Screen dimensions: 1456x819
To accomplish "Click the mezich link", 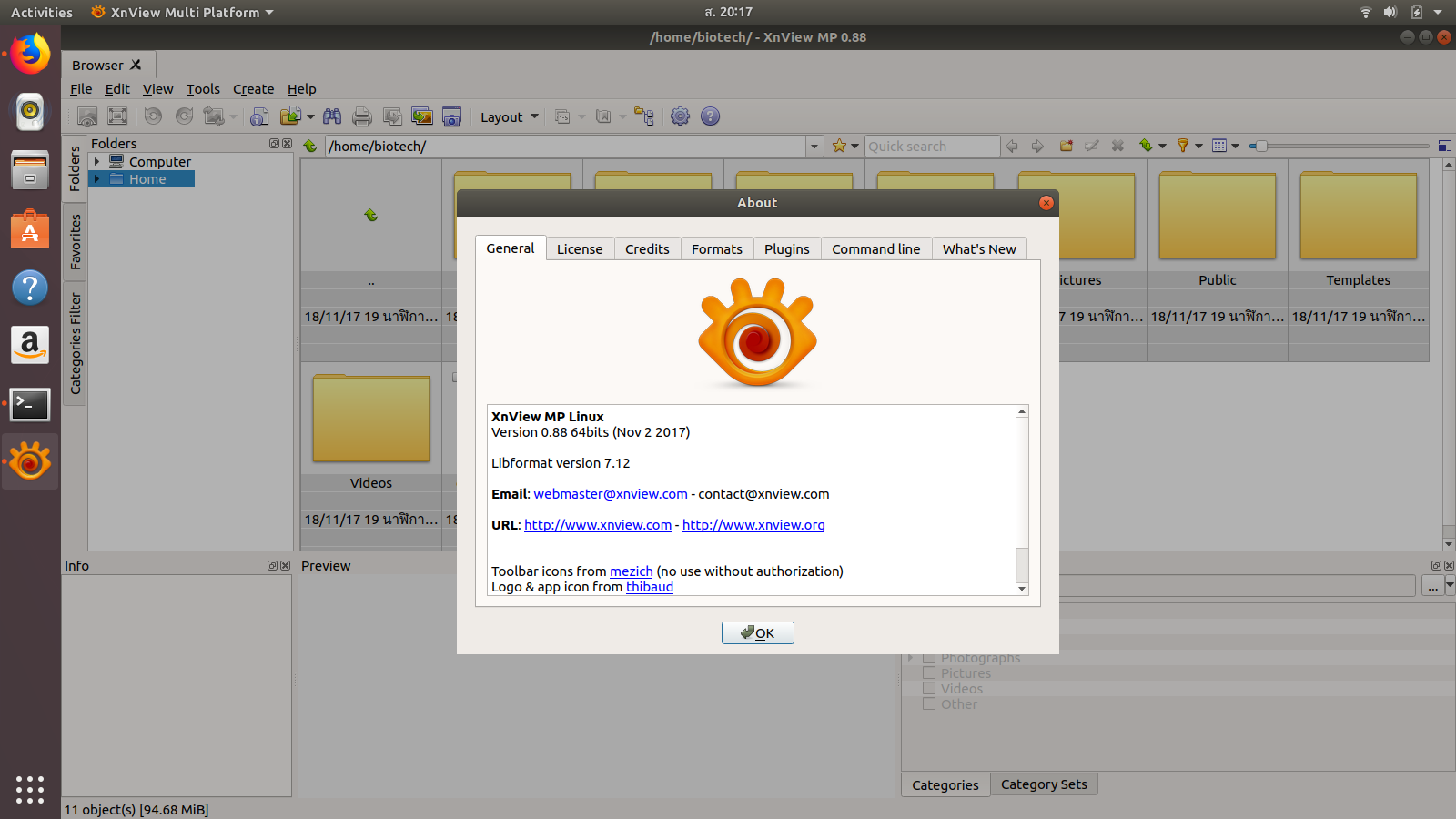I will 632,571.
